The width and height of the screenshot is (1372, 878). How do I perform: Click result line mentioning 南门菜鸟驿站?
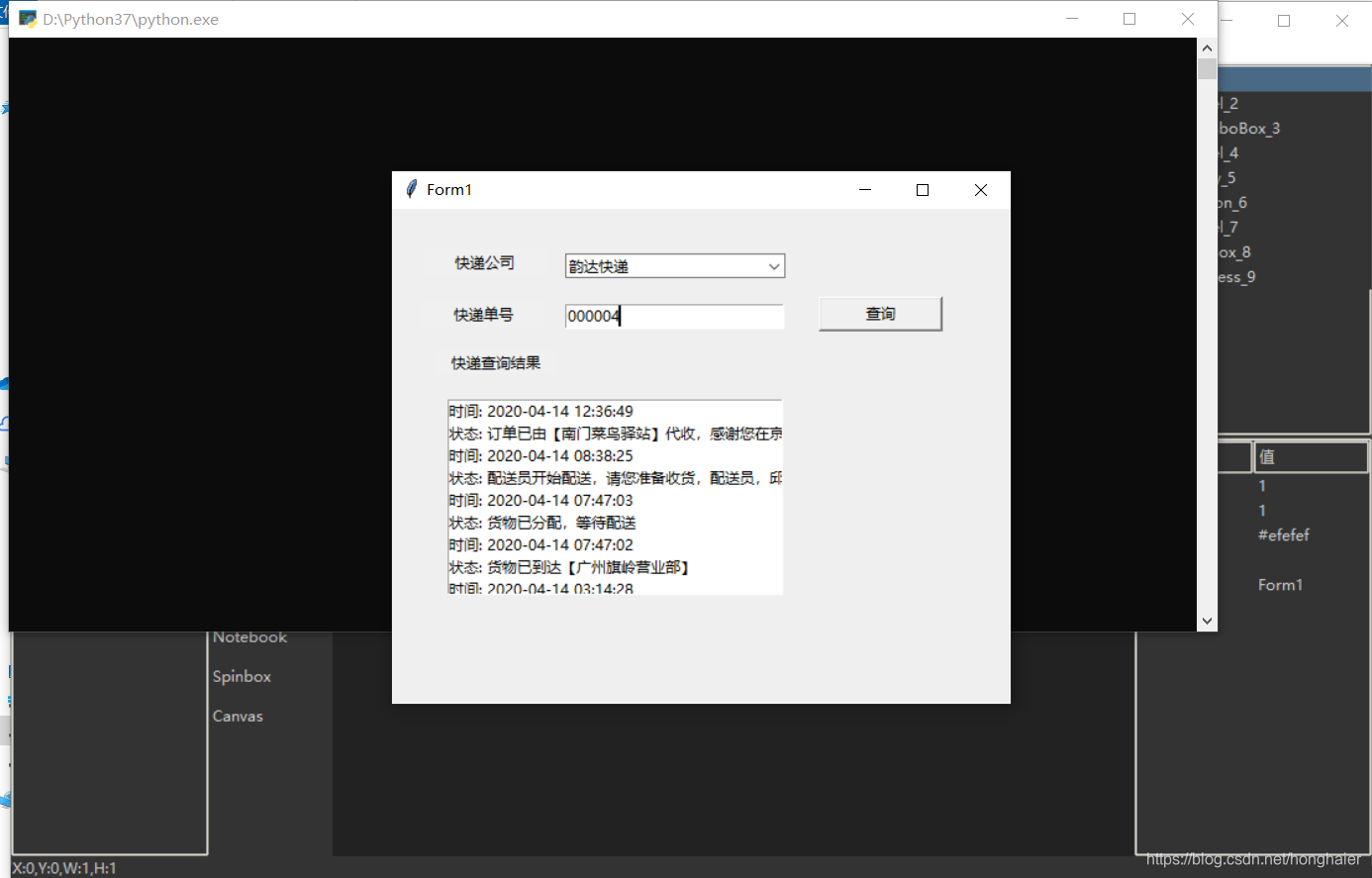pyautogui.click(x=615, y=434)
